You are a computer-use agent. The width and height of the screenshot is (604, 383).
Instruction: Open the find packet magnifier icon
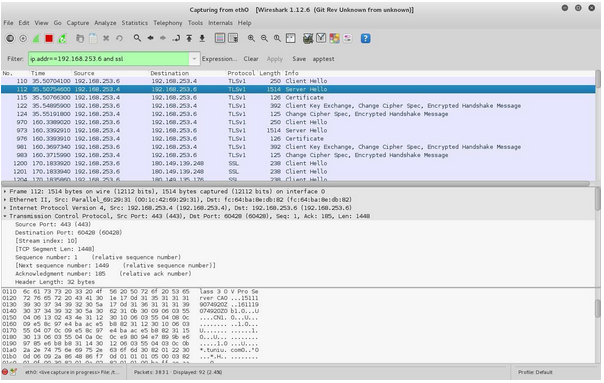tap(137, 38)
